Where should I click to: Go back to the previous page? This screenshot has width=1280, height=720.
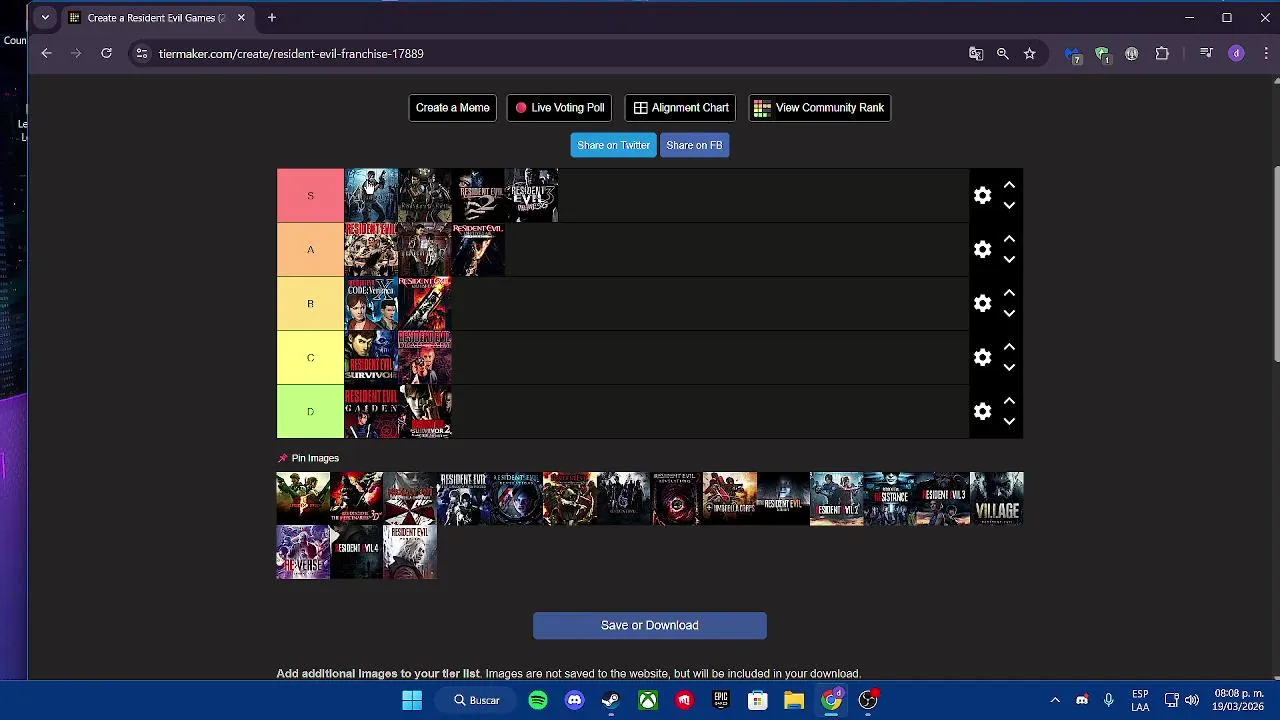point(46,53)
